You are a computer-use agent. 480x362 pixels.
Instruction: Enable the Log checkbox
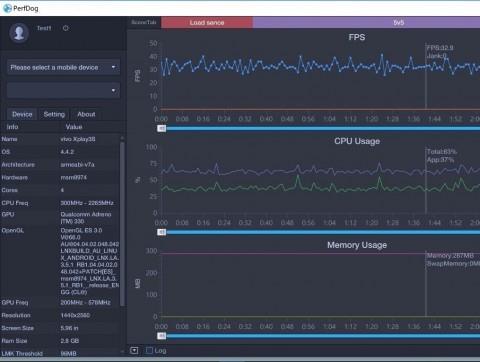click(x=150, y=350)
